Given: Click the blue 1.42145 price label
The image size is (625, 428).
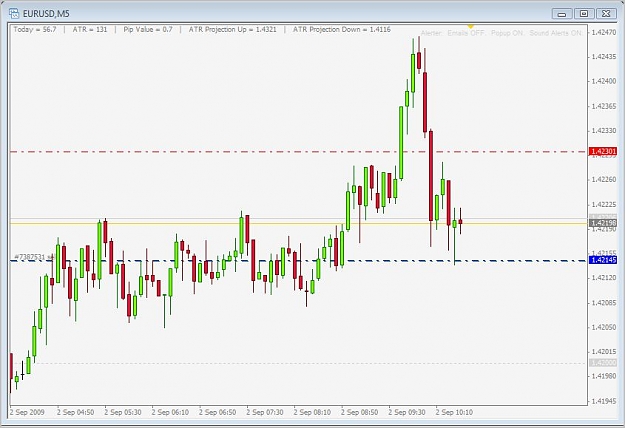Looking at the screenshot, I should 603,260.
